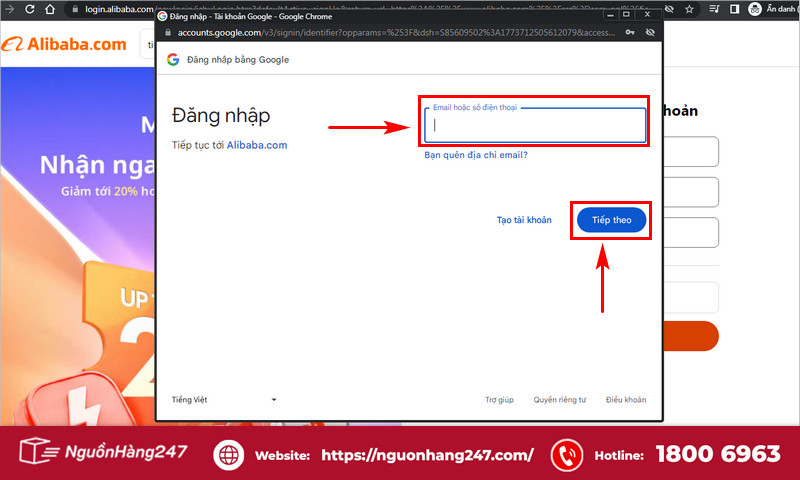Open the media control icon in the Alibaba browser toolbar
Screen dimensions: 800x480
[714, 9]
